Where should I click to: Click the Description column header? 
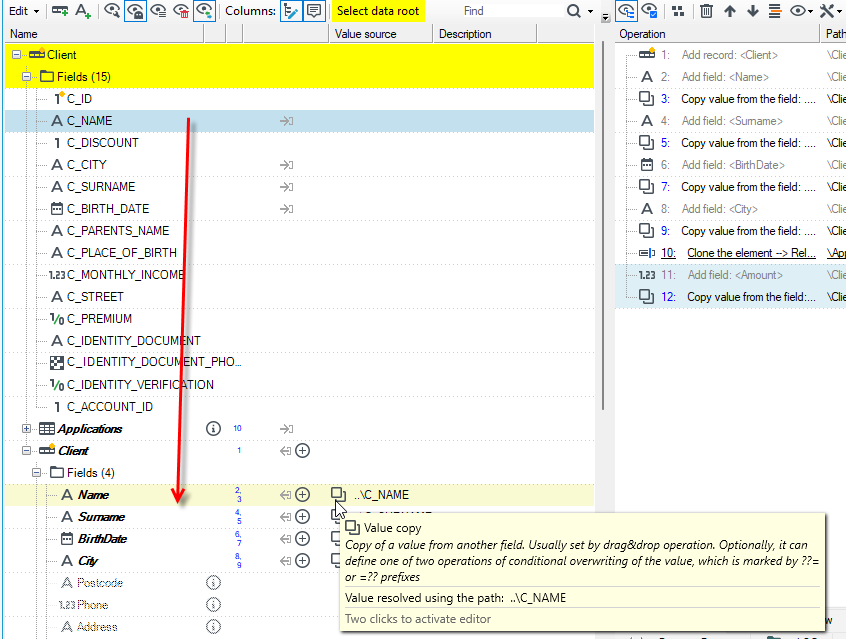[484, 34]
